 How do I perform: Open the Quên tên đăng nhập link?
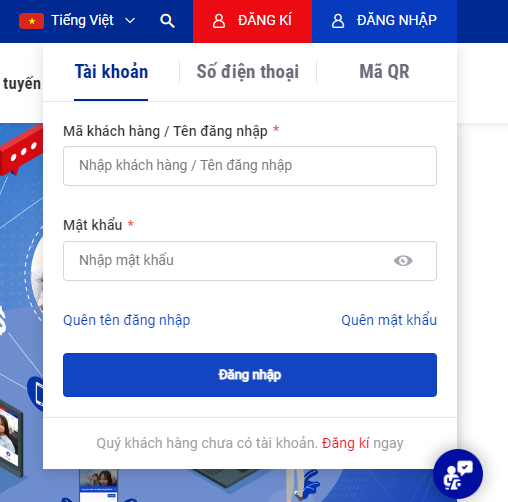pyautogui.click(x=127, y=320)
